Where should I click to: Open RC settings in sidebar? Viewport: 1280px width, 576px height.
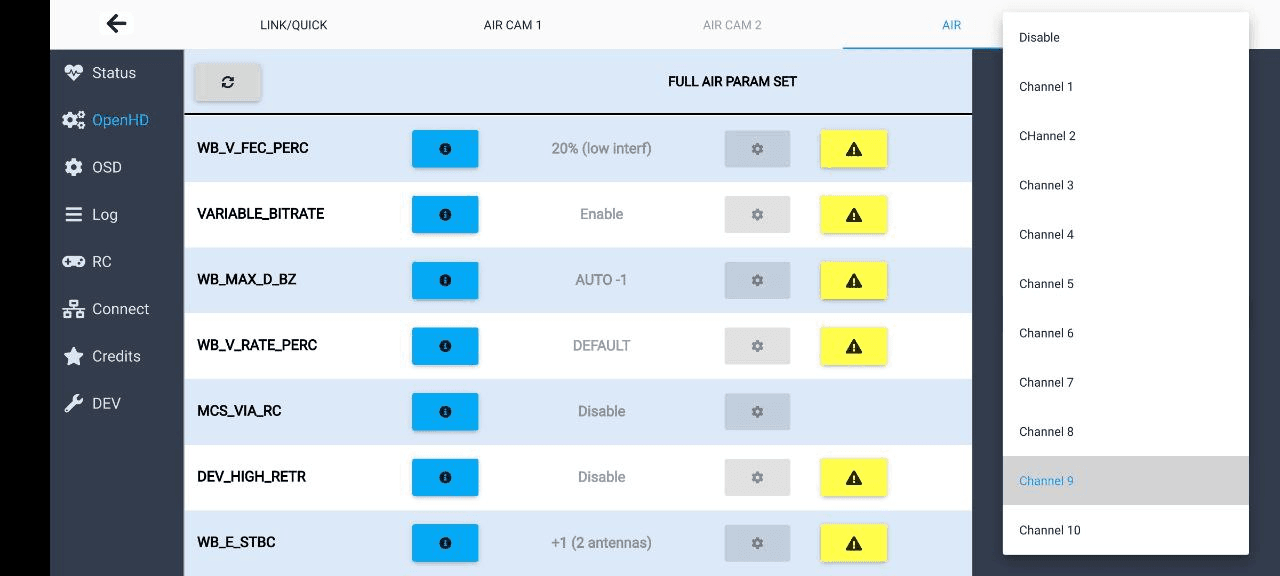pos(101,262)
